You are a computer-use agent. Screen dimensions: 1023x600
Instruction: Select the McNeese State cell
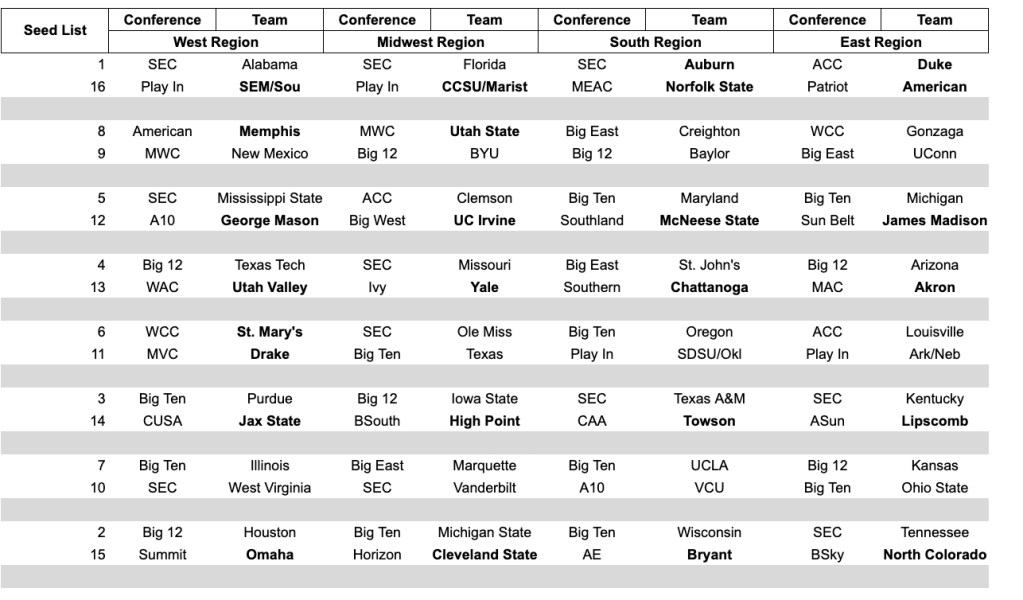point(709,221)
